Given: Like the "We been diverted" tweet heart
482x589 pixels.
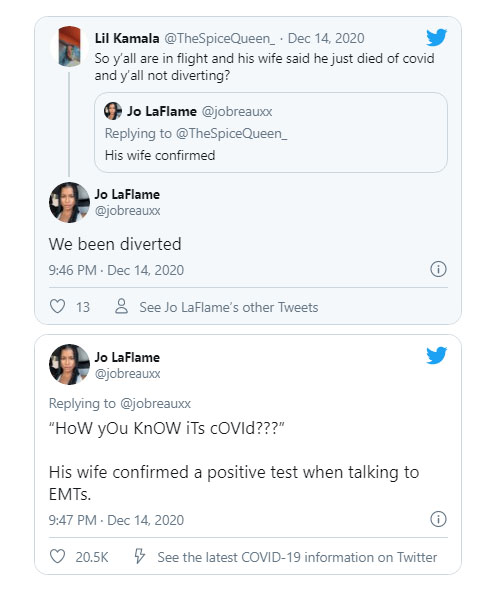Looking at the screenshot, I should point(57,307).
